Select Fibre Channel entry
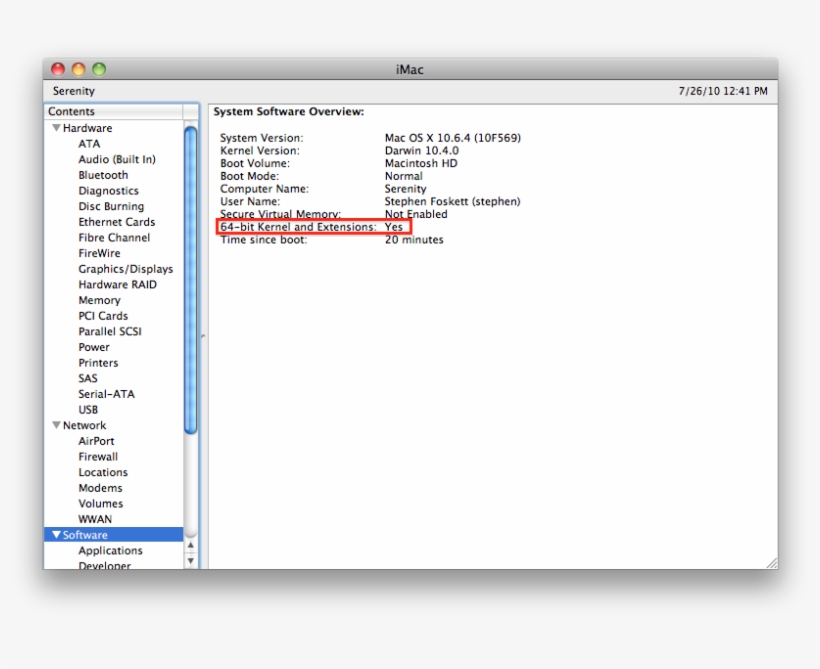 tap(114, 237)
